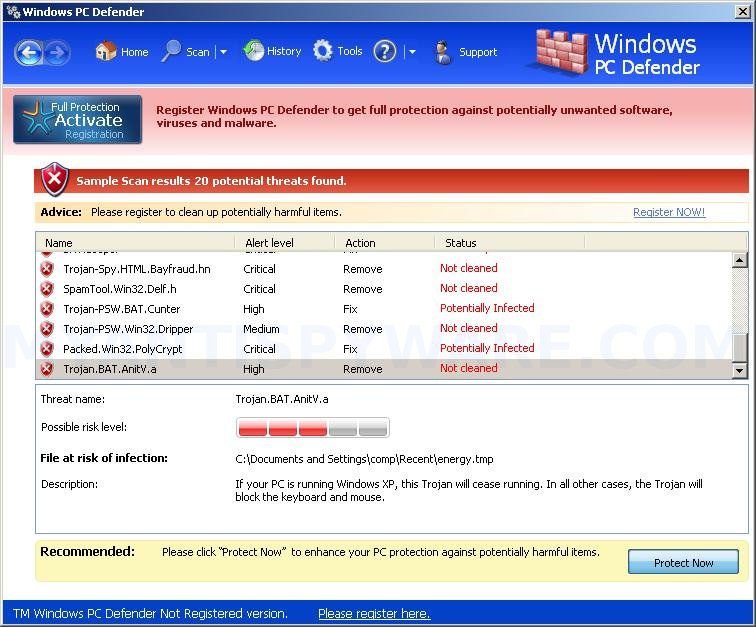This screenshot has height=627, width=756.
Task: Expand the Scan dropdown arrow
Action: (x=223, y=52)
